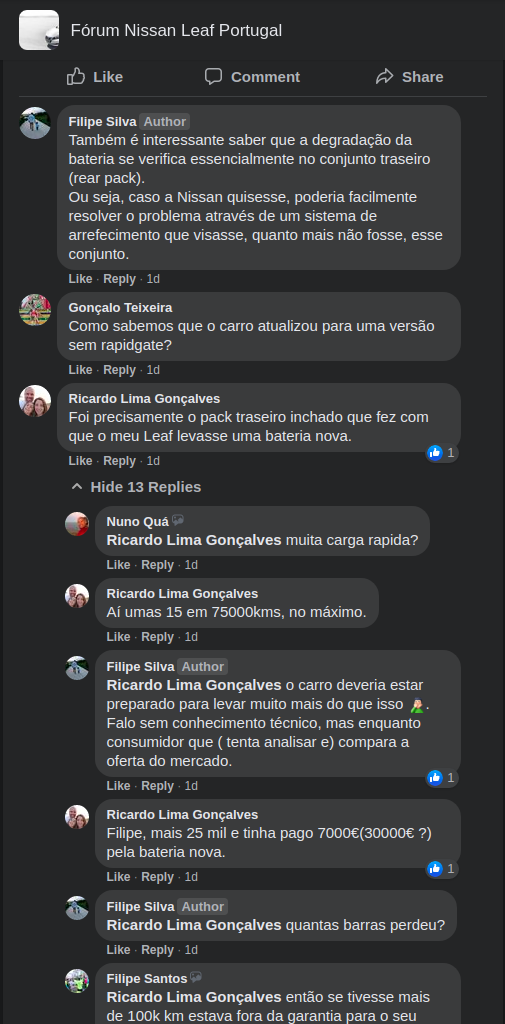Click the like reaction badge on Ricardo's pack traseiro comment
The height and width of the screenshot is (1024, 505).
click(442, 453)
